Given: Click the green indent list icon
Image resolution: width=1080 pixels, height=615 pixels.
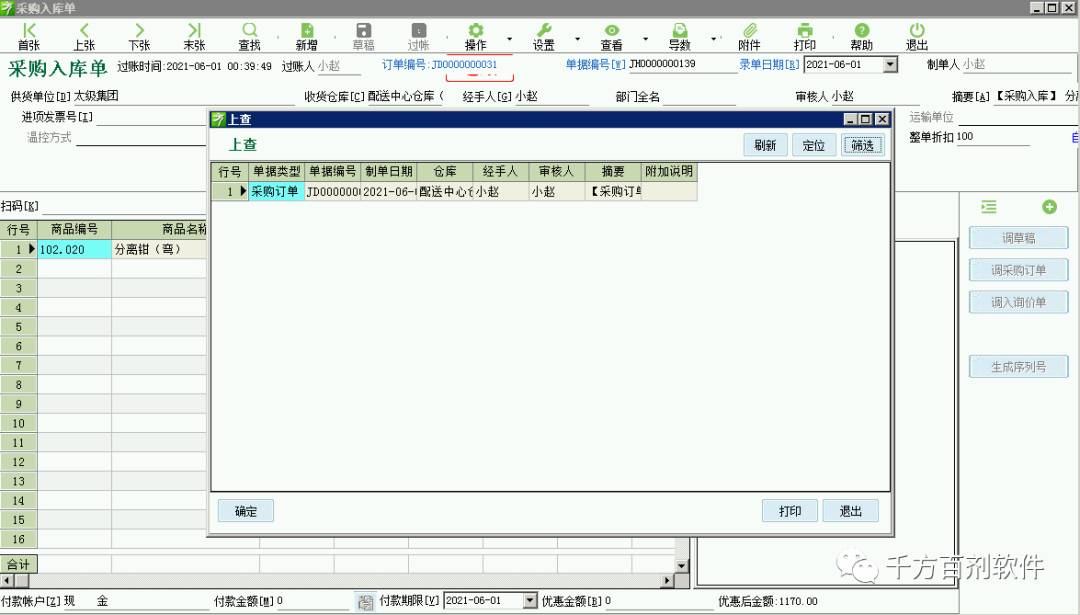Looking at the screenshot, I should point(989,207).
